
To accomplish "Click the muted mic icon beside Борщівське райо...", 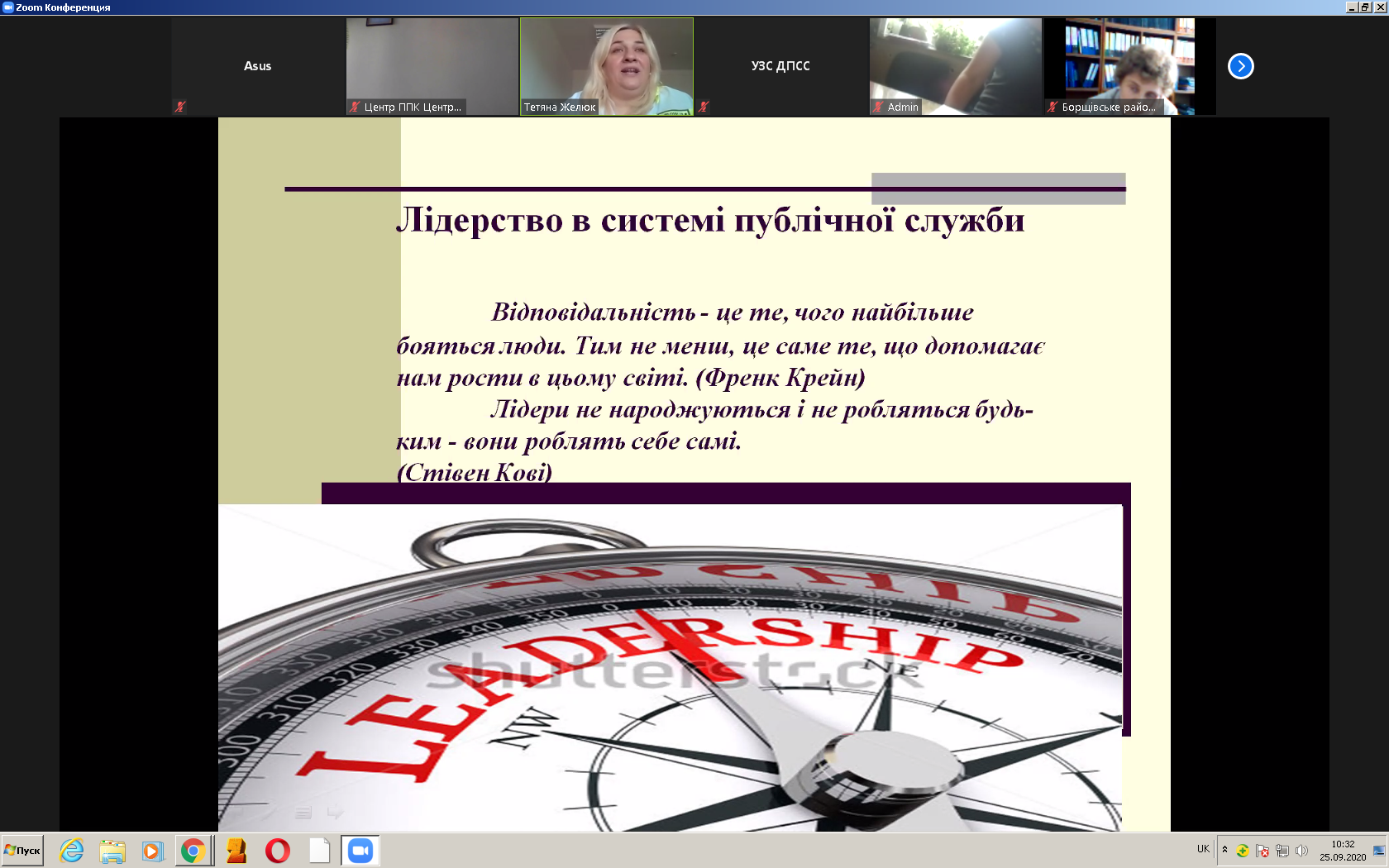I will 1052,107.
